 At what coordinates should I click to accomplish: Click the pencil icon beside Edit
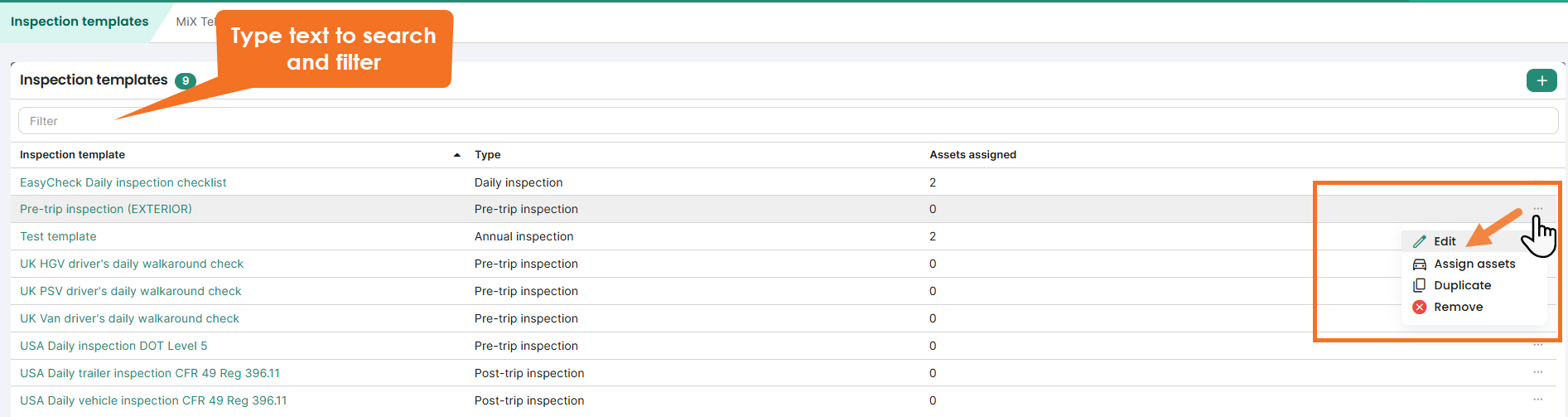coord(1419,241)
